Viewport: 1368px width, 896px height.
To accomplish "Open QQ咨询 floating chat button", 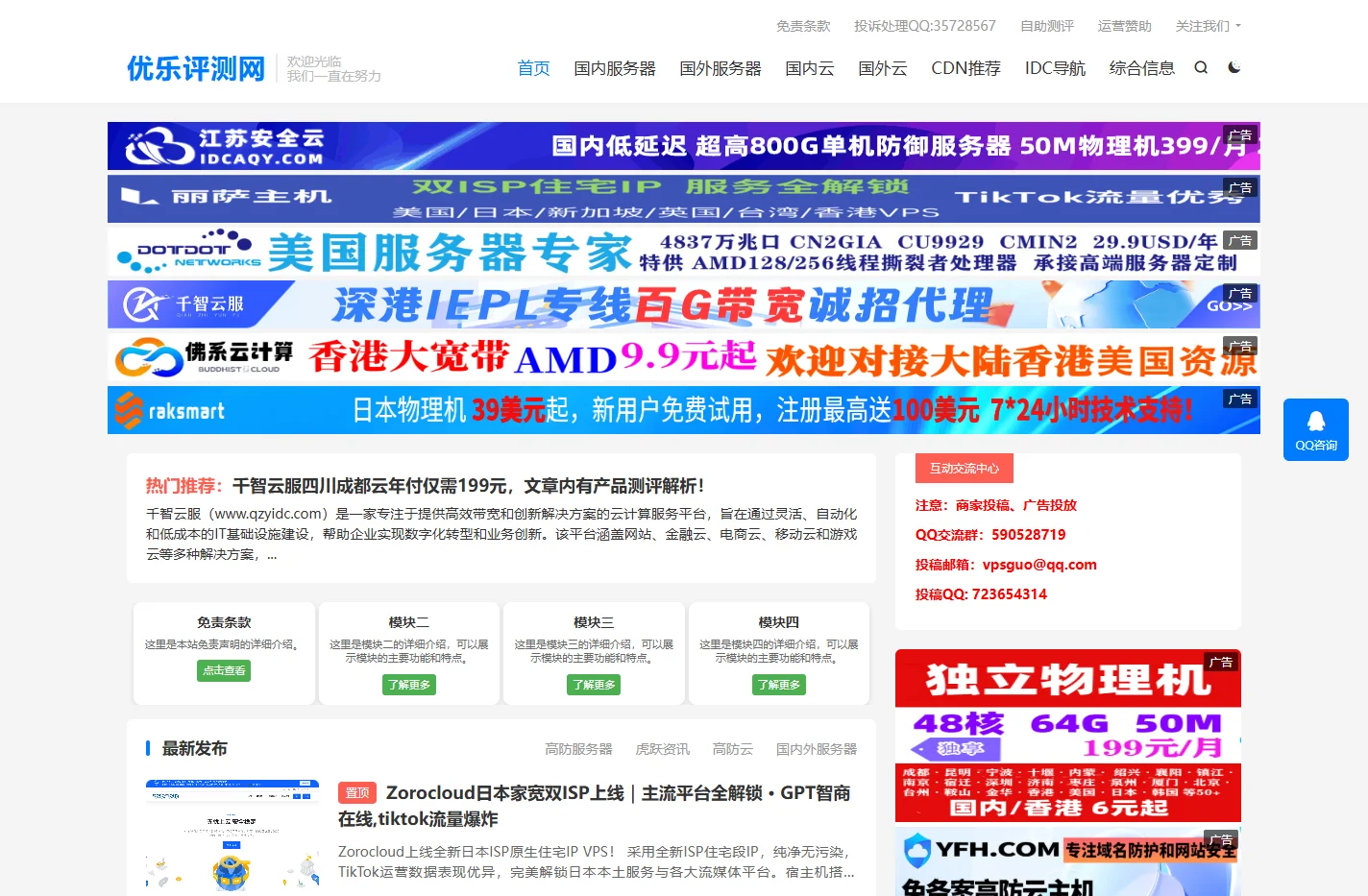I will [1316, 429].
